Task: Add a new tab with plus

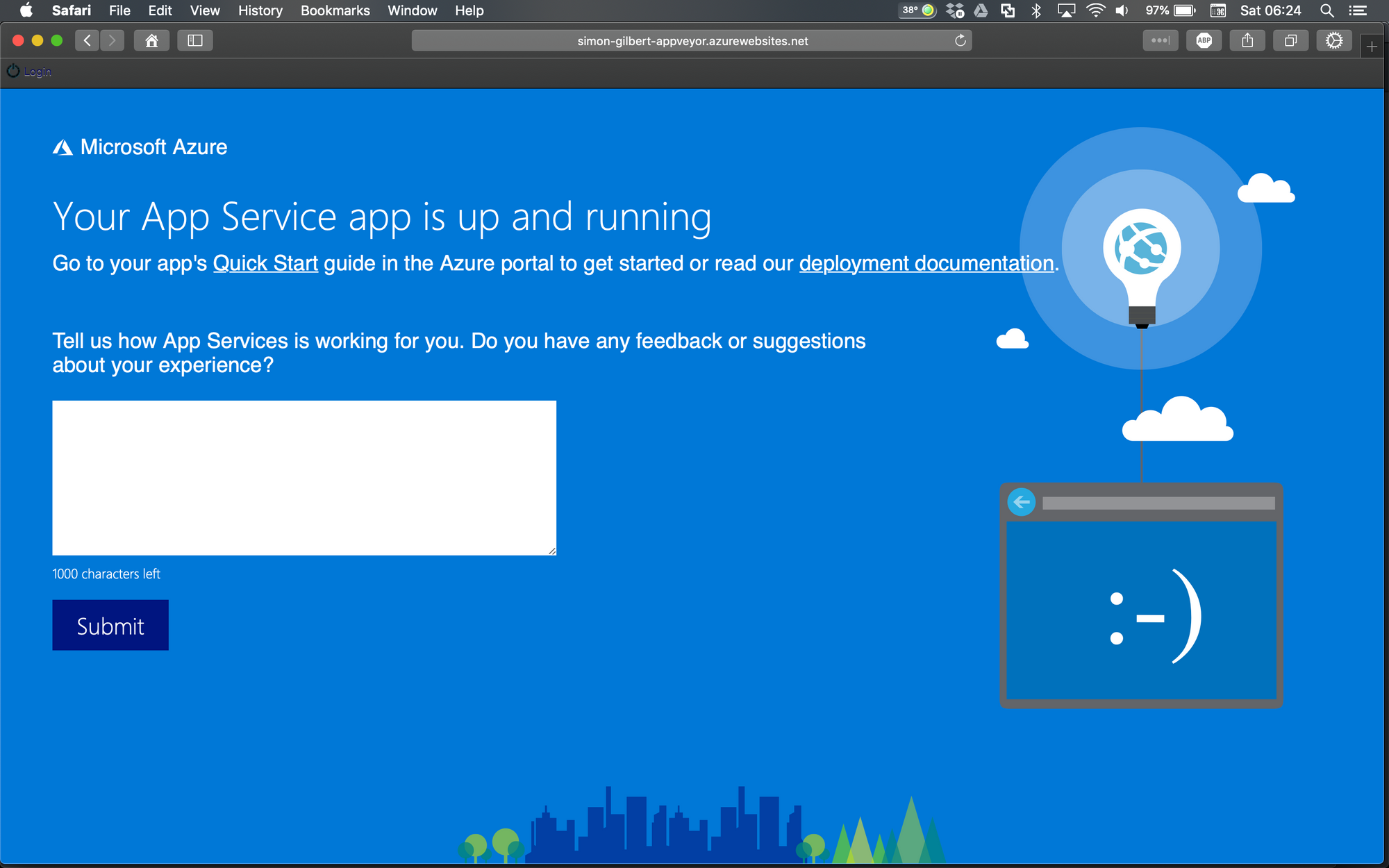Action: pyautogui.click(x=1372, y=47)
